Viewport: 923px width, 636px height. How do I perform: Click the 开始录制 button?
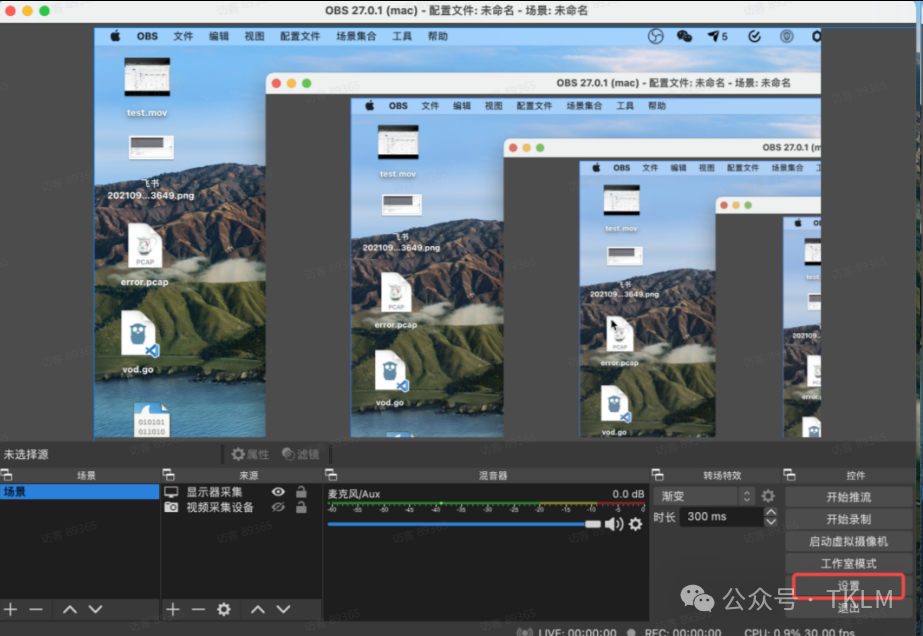pyautogui.click(x=848, y=519)
